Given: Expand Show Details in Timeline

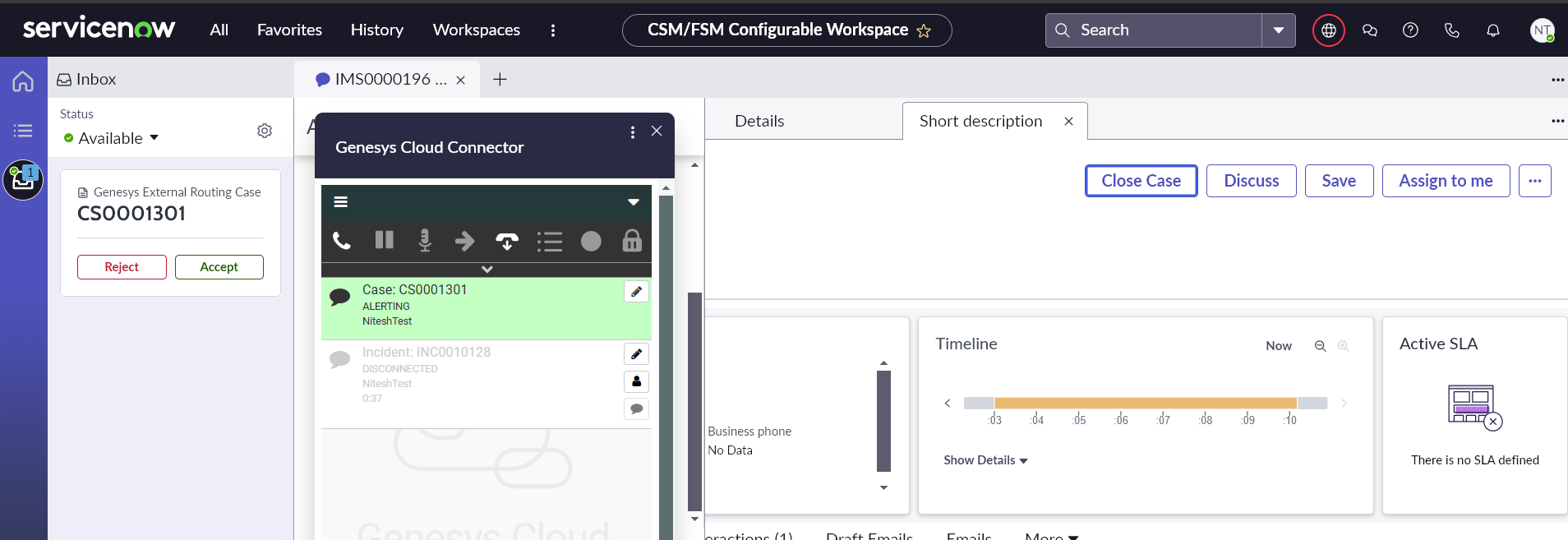Looking at the screenshot, I should (985, 460).
